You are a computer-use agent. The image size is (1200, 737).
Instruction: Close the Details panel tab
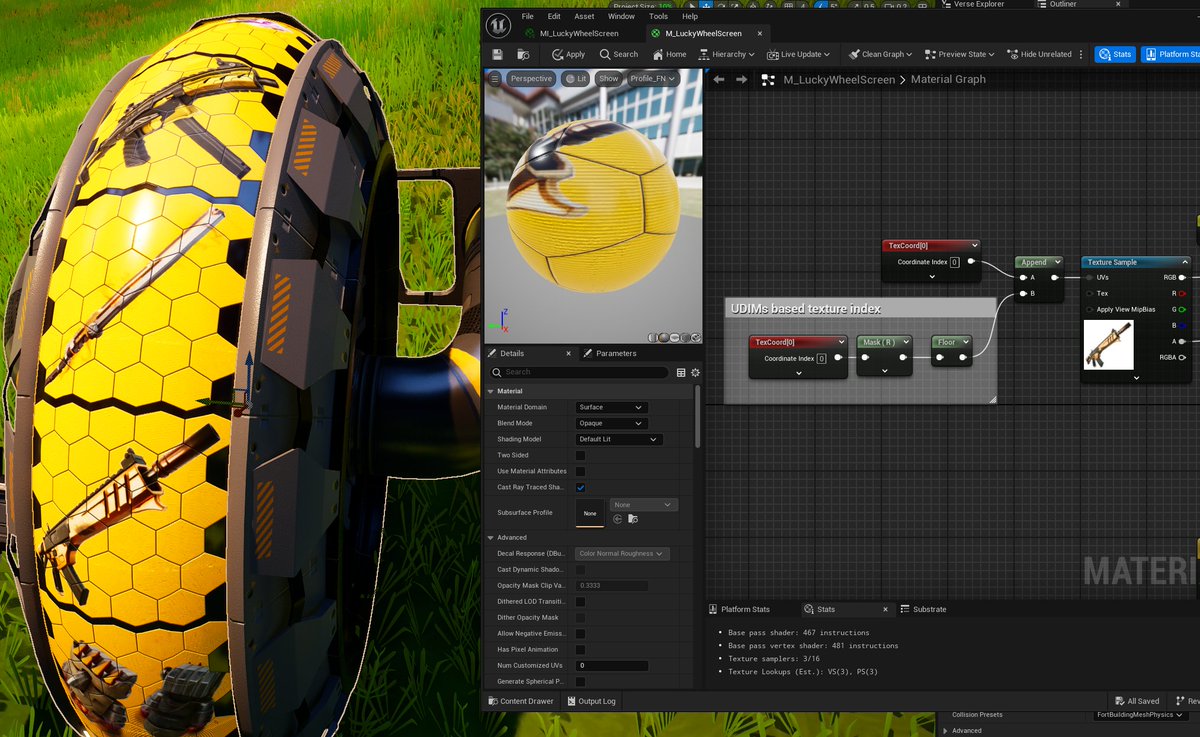point(569,353)
